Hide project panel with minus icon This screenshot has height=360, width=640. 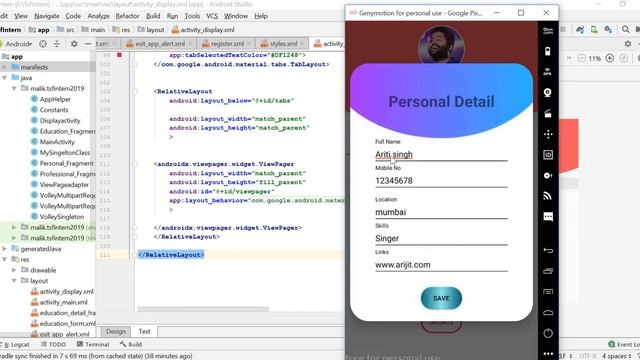tap(88, 43)
